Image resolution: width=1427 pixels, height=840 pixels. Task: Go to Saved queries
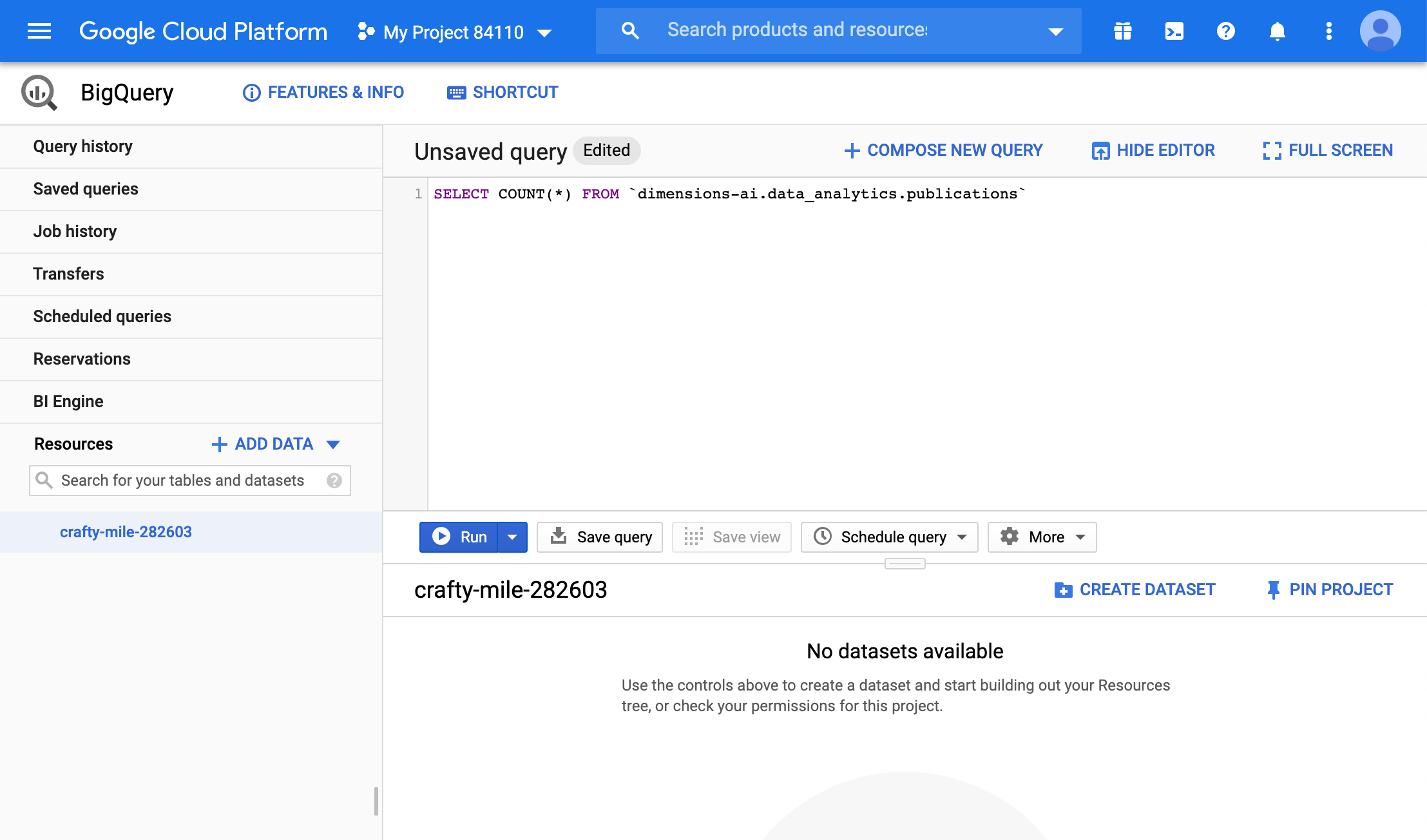point(191,189)
